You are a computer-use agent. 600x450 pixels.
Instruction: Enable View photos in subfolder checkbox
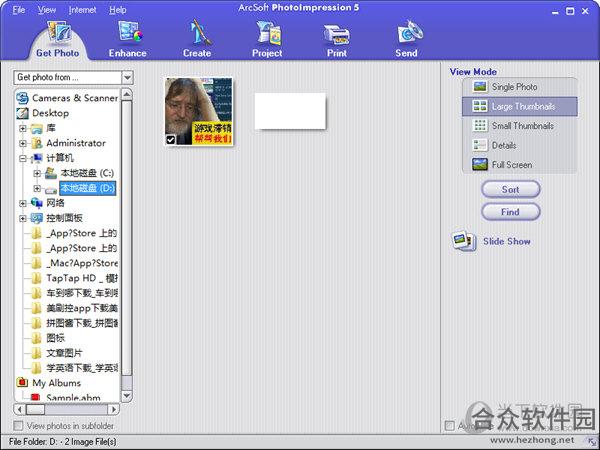18,426
